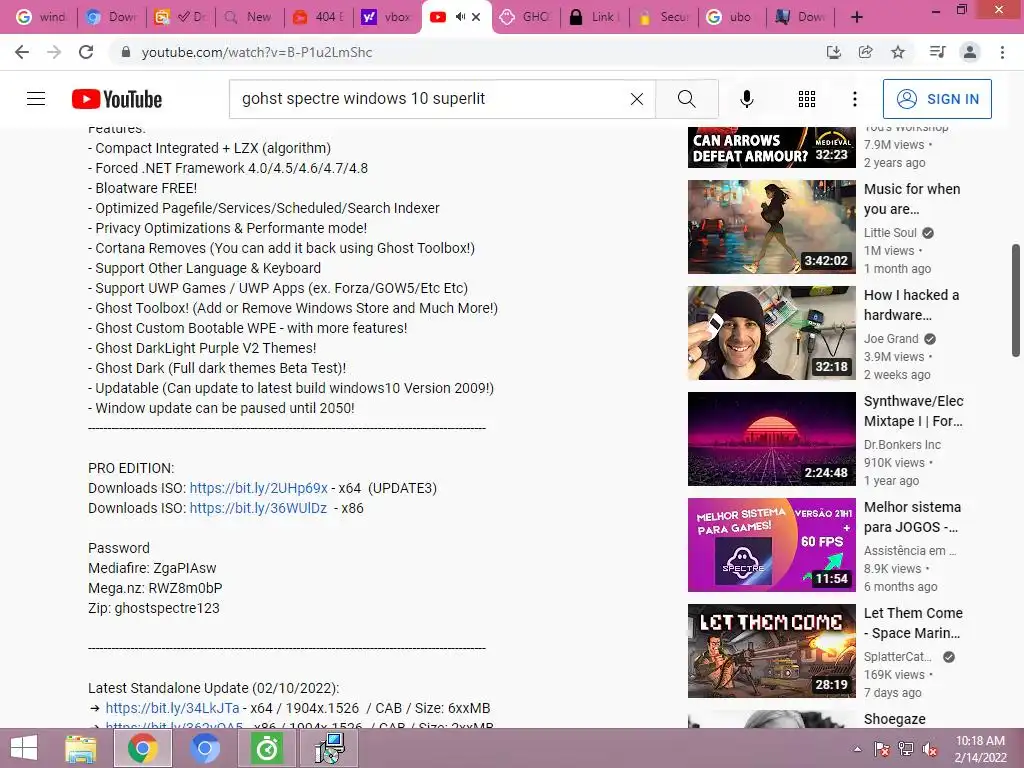Click the 'Mediafire: ZgaPIAsw' text line
The image size is (1024, 768).
point(152,568)
